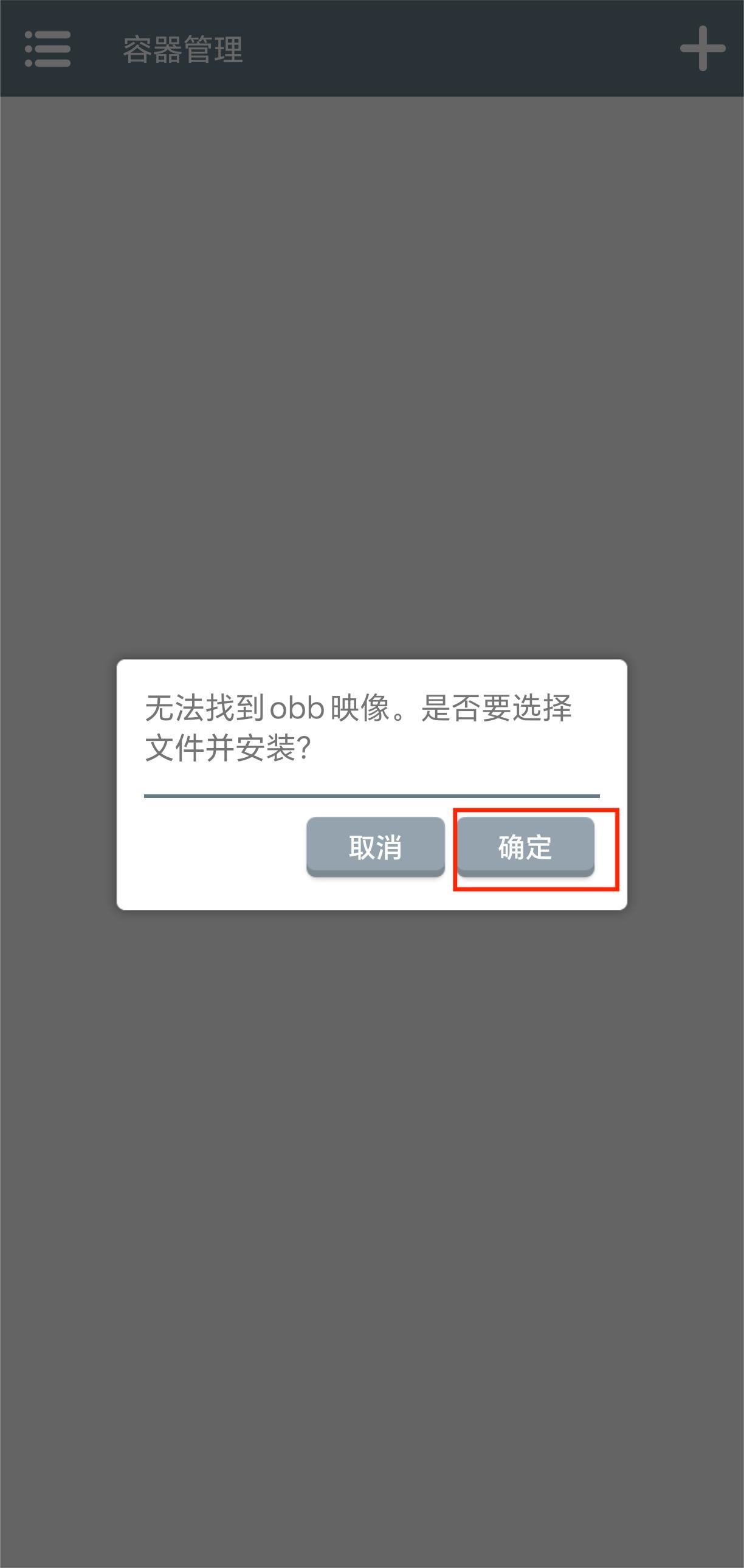Tap dimmed background below the dialog
Image resolution: width=744 pixels, height=1568 pixels.
click(x=371, y=1236)
